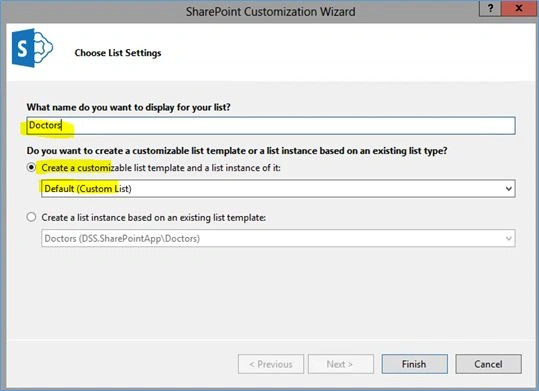
Task: Close the SharePoint Customization Wizard
Action: point(519,8)
